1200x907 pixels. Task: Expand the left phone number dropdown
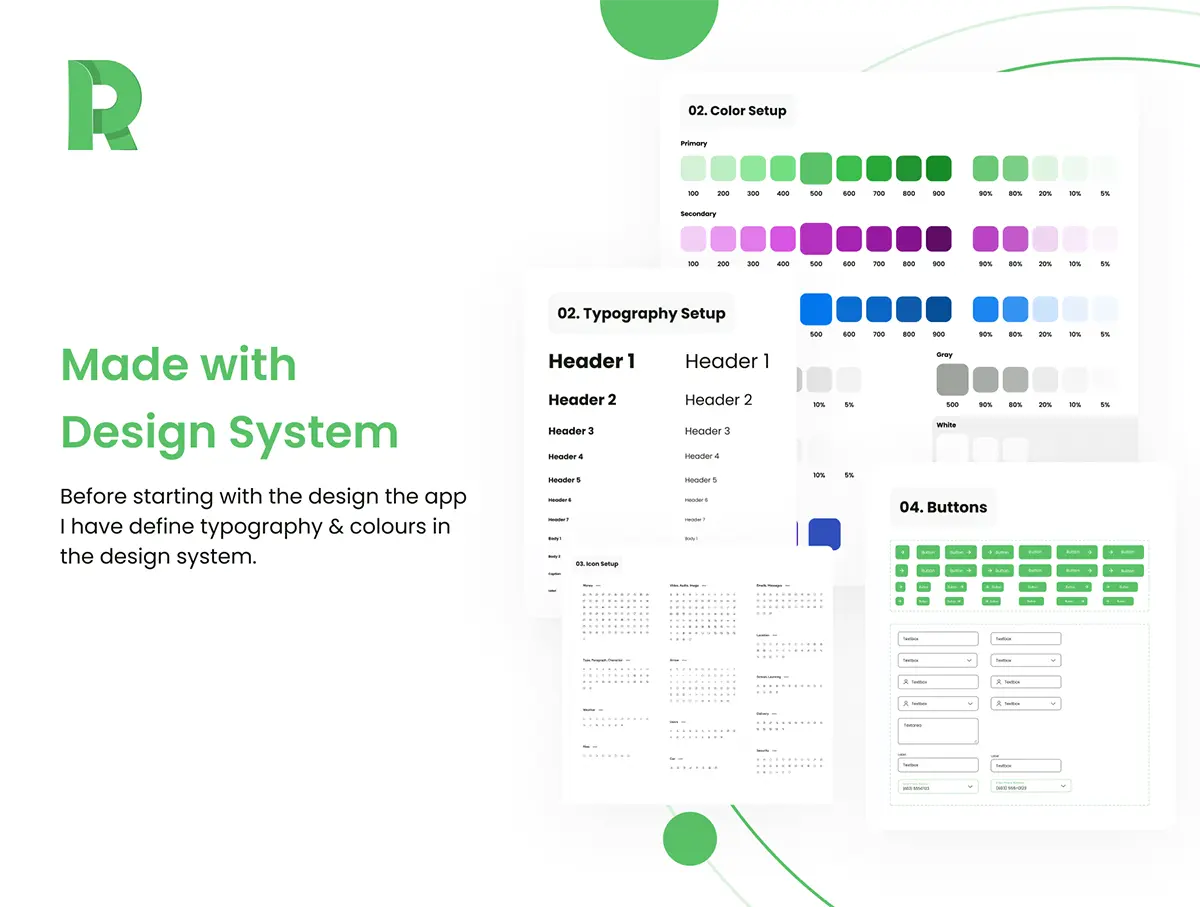969,787
